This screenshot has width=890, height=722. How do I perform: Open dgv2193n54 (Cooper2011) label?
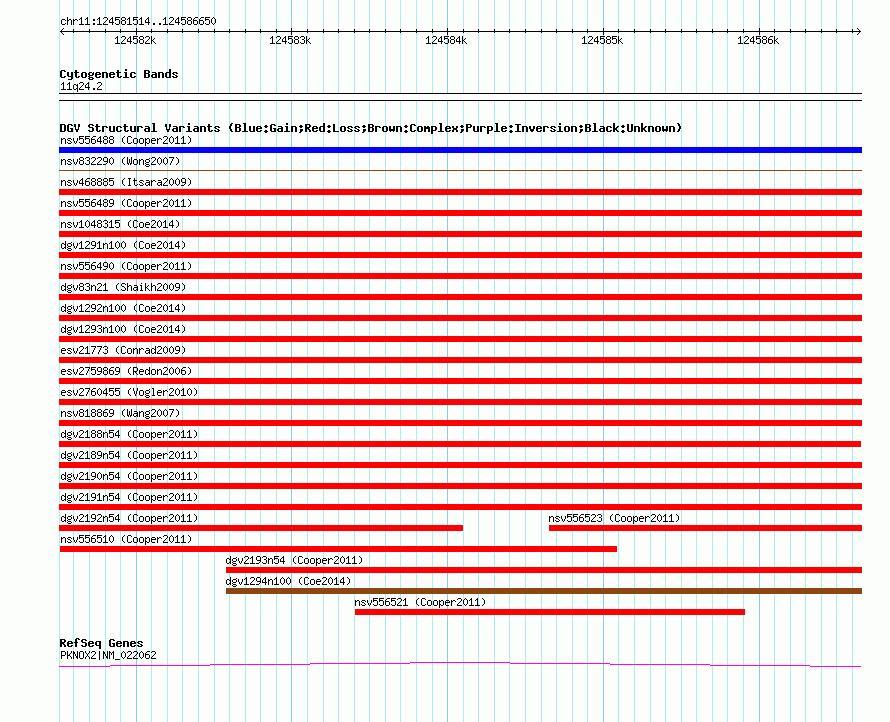click(x=294, y=560)
